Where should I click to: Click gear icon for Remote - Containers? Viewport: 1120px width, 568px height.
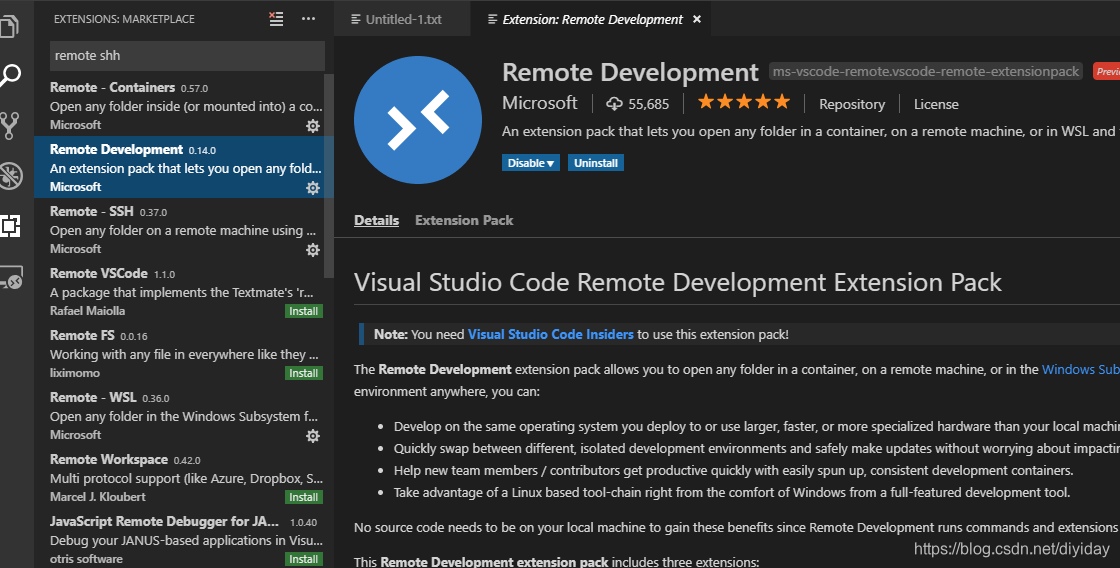(313, 126)
